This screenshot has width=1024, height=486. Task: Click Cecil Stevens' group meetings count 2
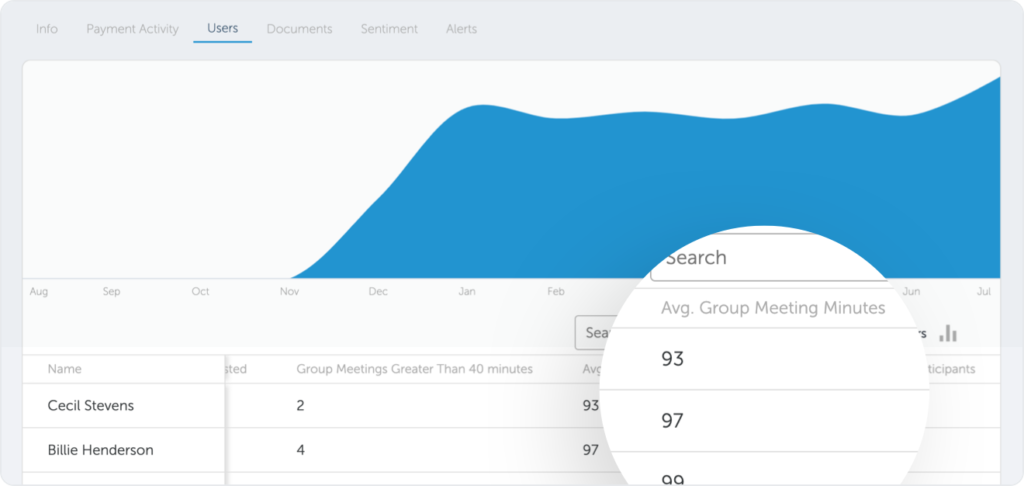point(300,406)
